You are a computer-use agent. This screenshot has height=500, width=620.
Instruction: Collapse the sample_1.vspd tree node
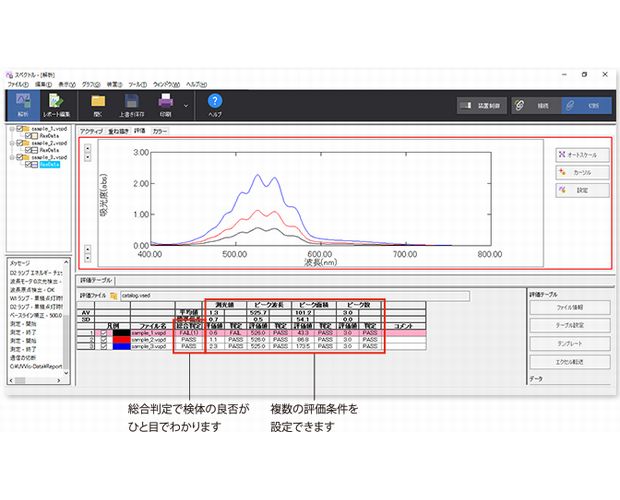tap(12, 129)
